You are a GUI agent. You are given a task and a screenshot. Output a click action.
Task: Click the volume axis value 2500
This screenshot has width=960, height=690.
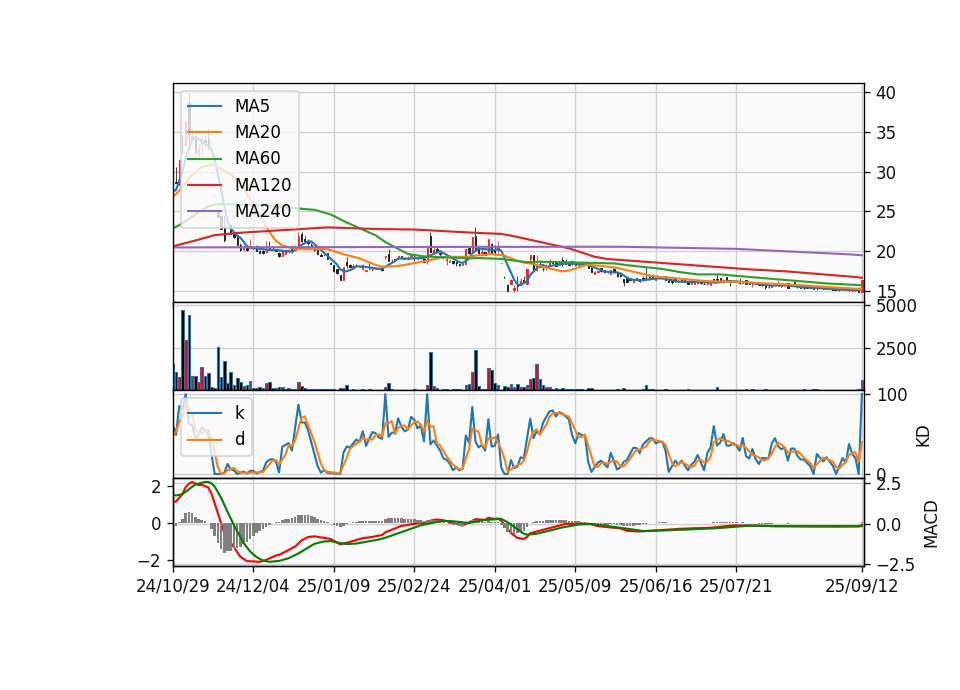click(896, 349)
